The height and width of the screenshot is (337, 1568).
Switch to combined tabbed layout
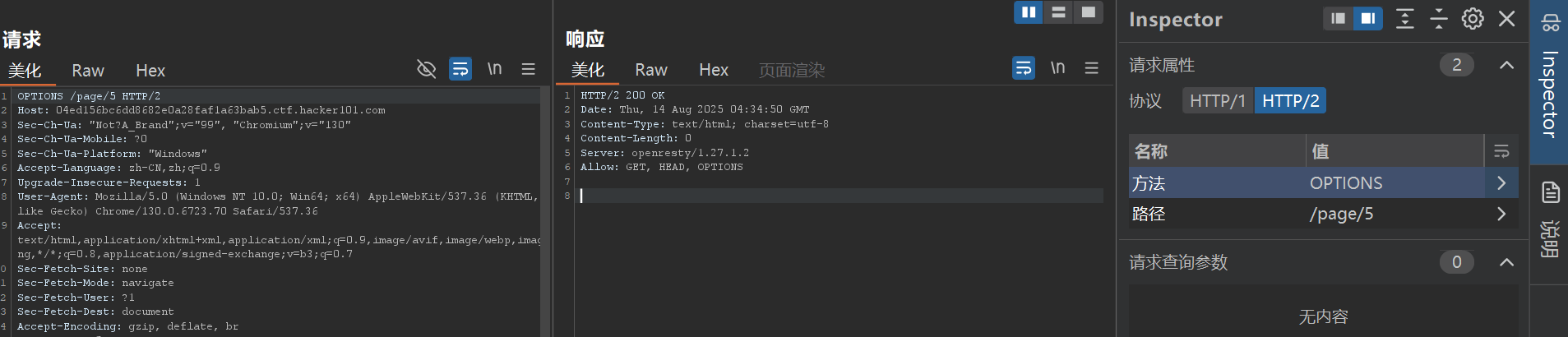pyautogui.click(x=1089, y=12)
